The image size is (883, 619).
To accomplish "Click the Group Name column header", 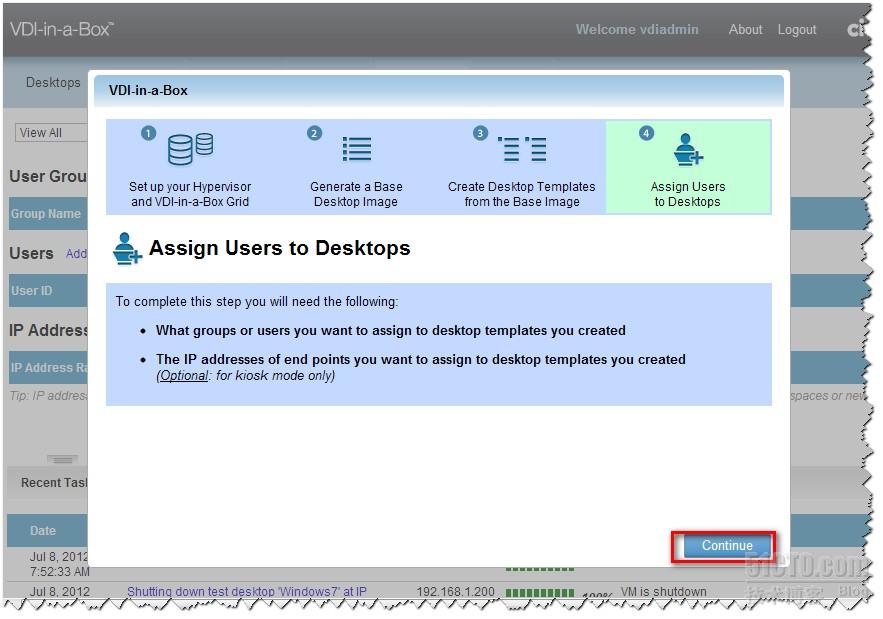I will coord(46,214).
